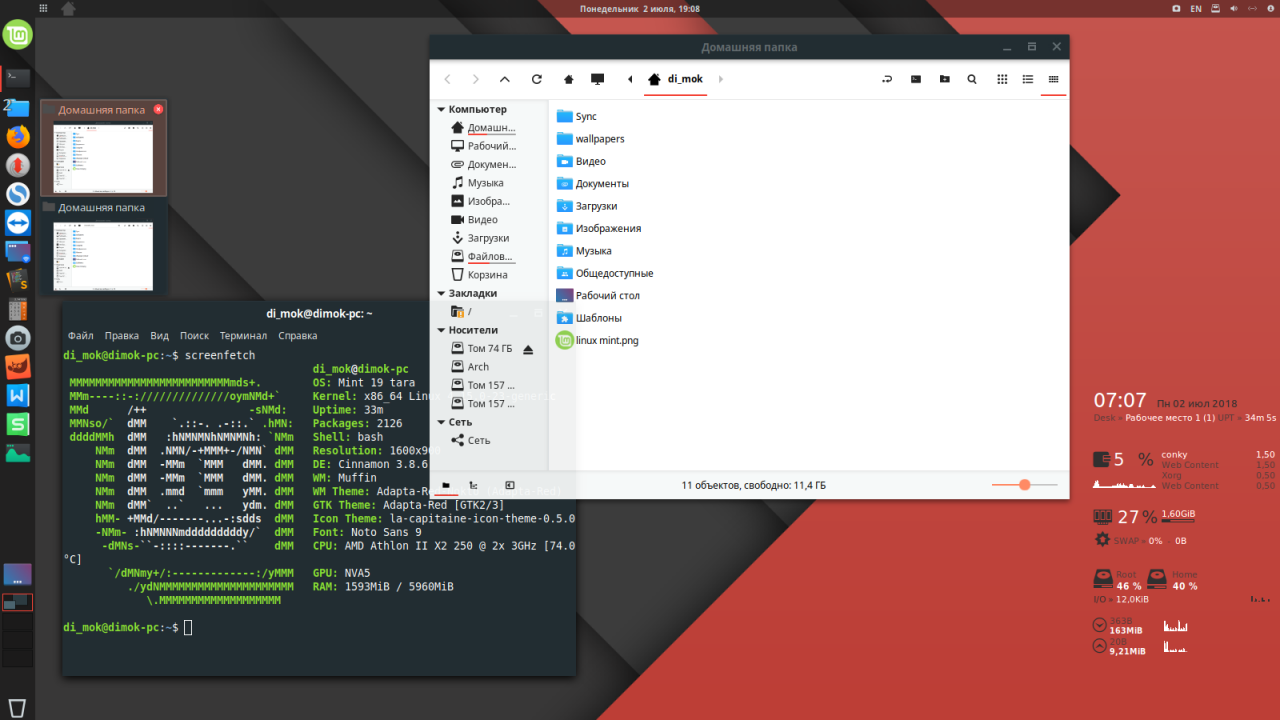
Task: Open terminal Терминал menu
Action: (x=244, y=336)
